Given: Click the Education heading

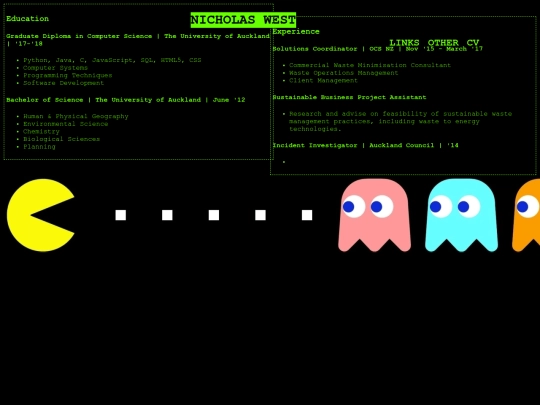Looking at the screenshot, I should 28,19.
